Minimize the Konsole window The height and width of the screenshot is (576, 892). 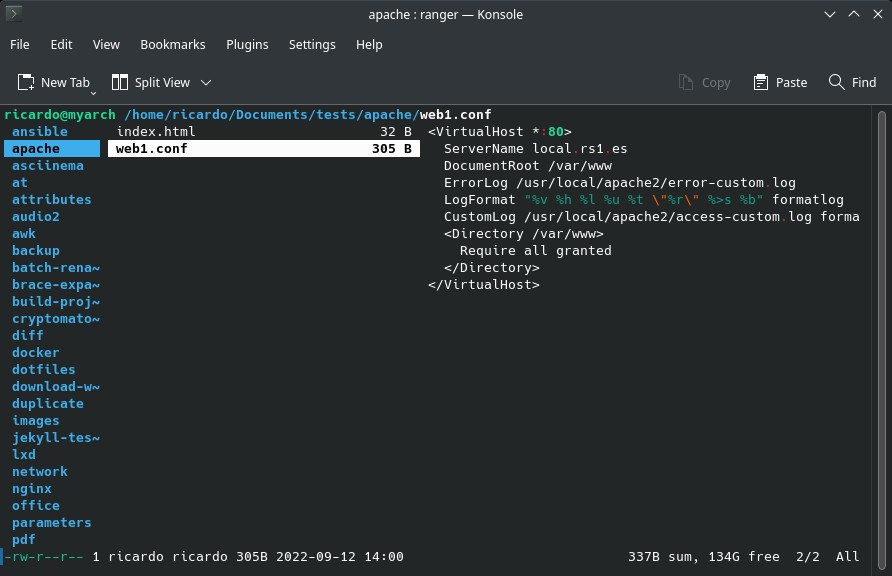pos(830,14)
